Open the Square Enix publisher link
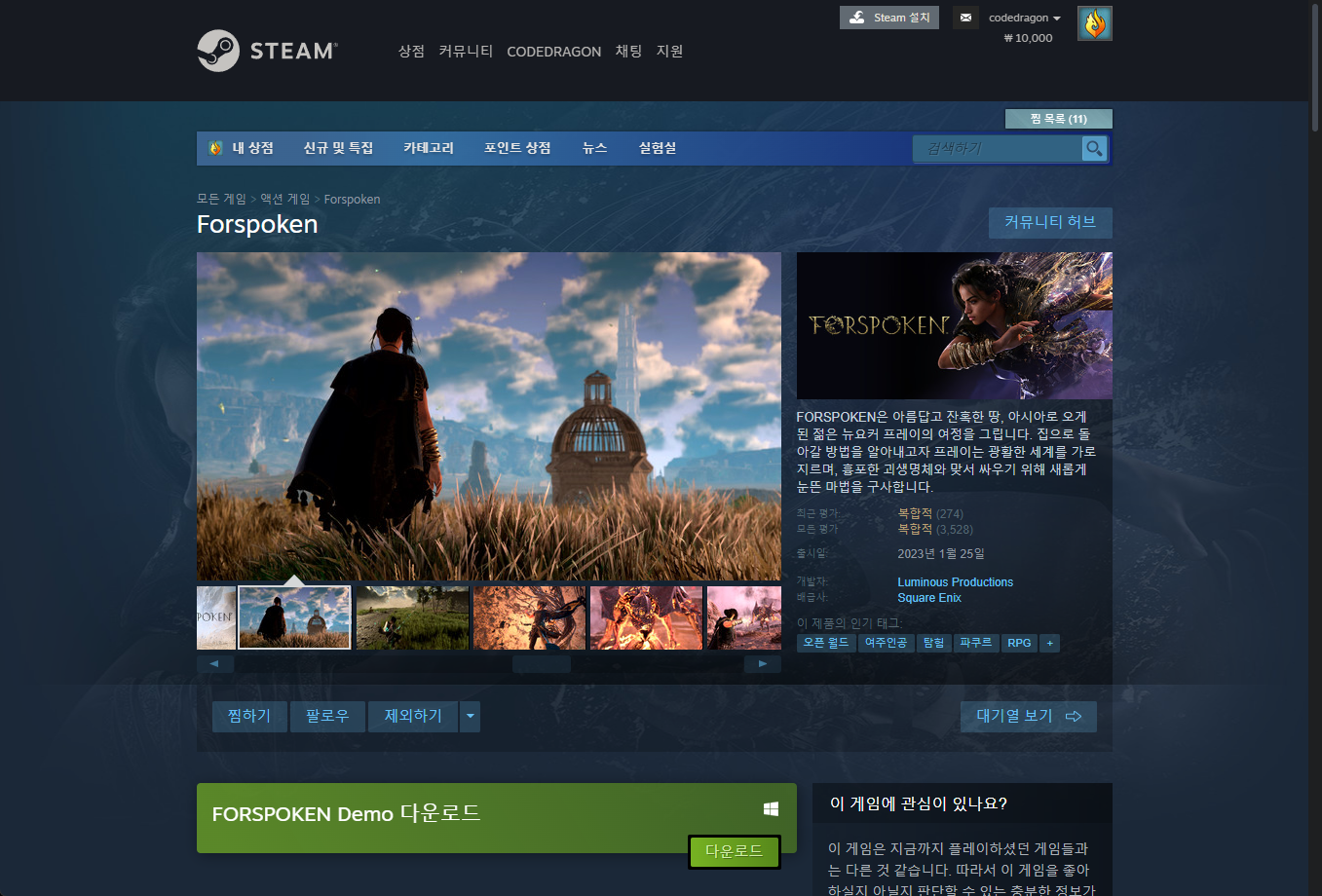1322x896 pixels. click(929, 598)
